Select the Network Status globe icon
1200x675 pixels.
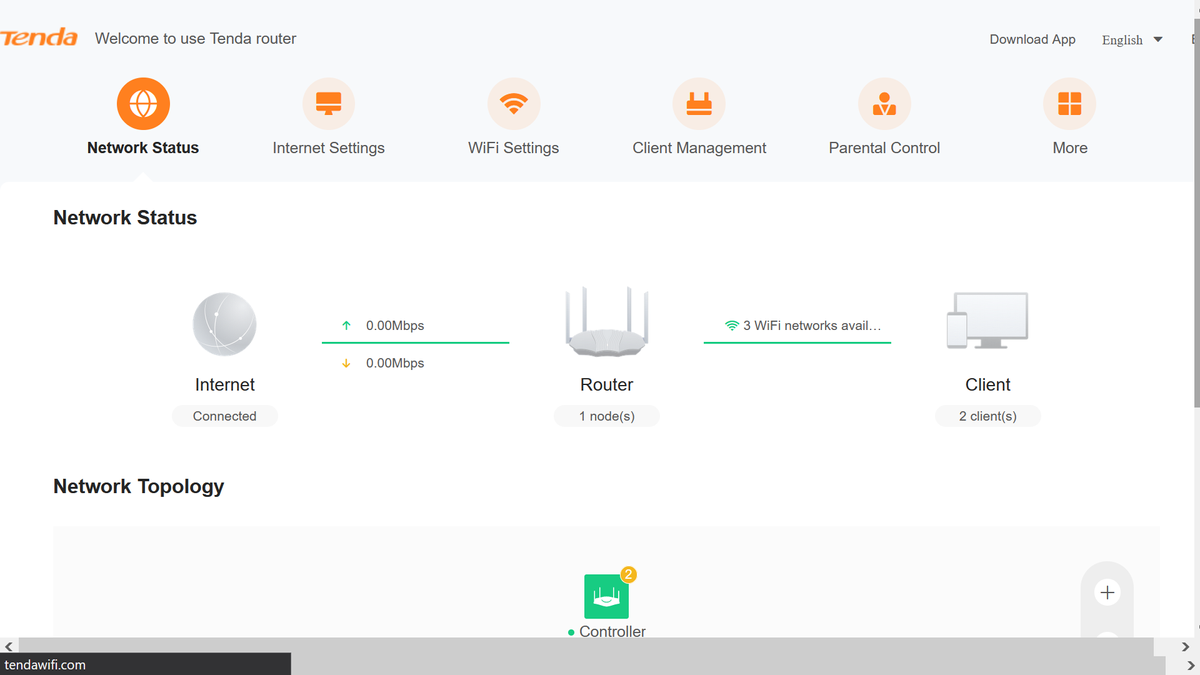click(142, 103)
